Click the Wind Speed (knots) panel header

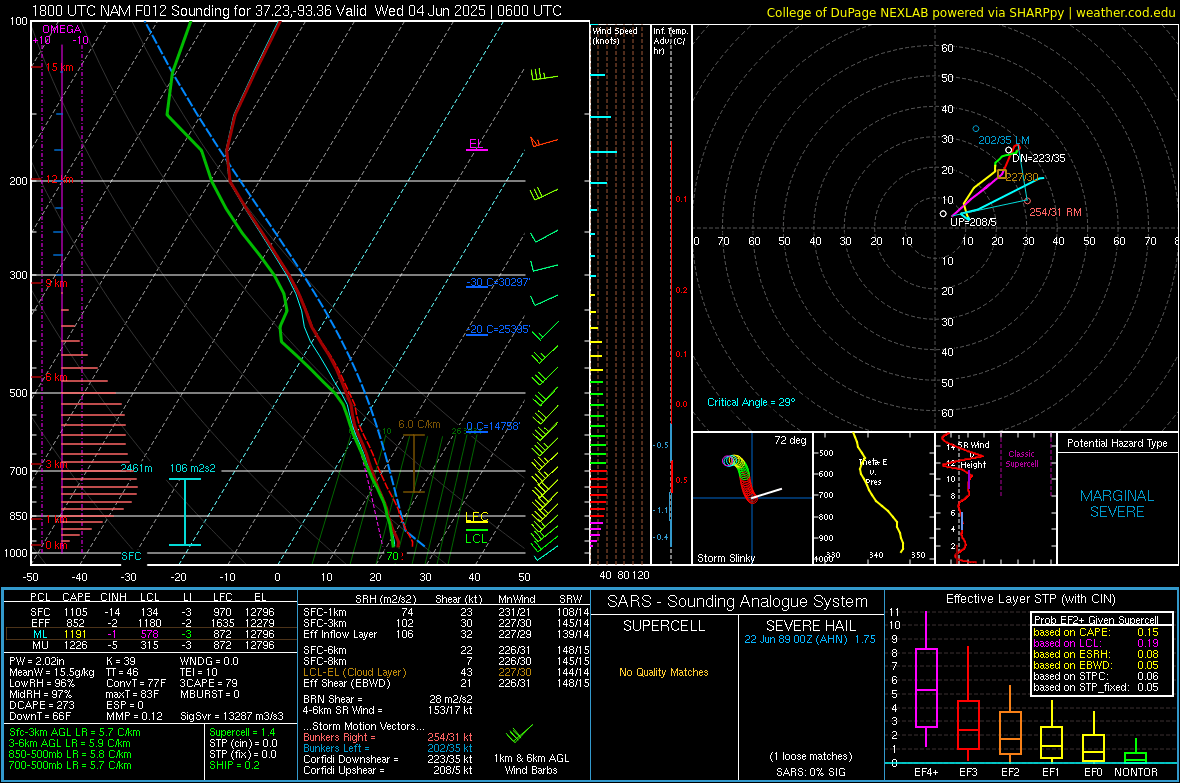[615, 35]
